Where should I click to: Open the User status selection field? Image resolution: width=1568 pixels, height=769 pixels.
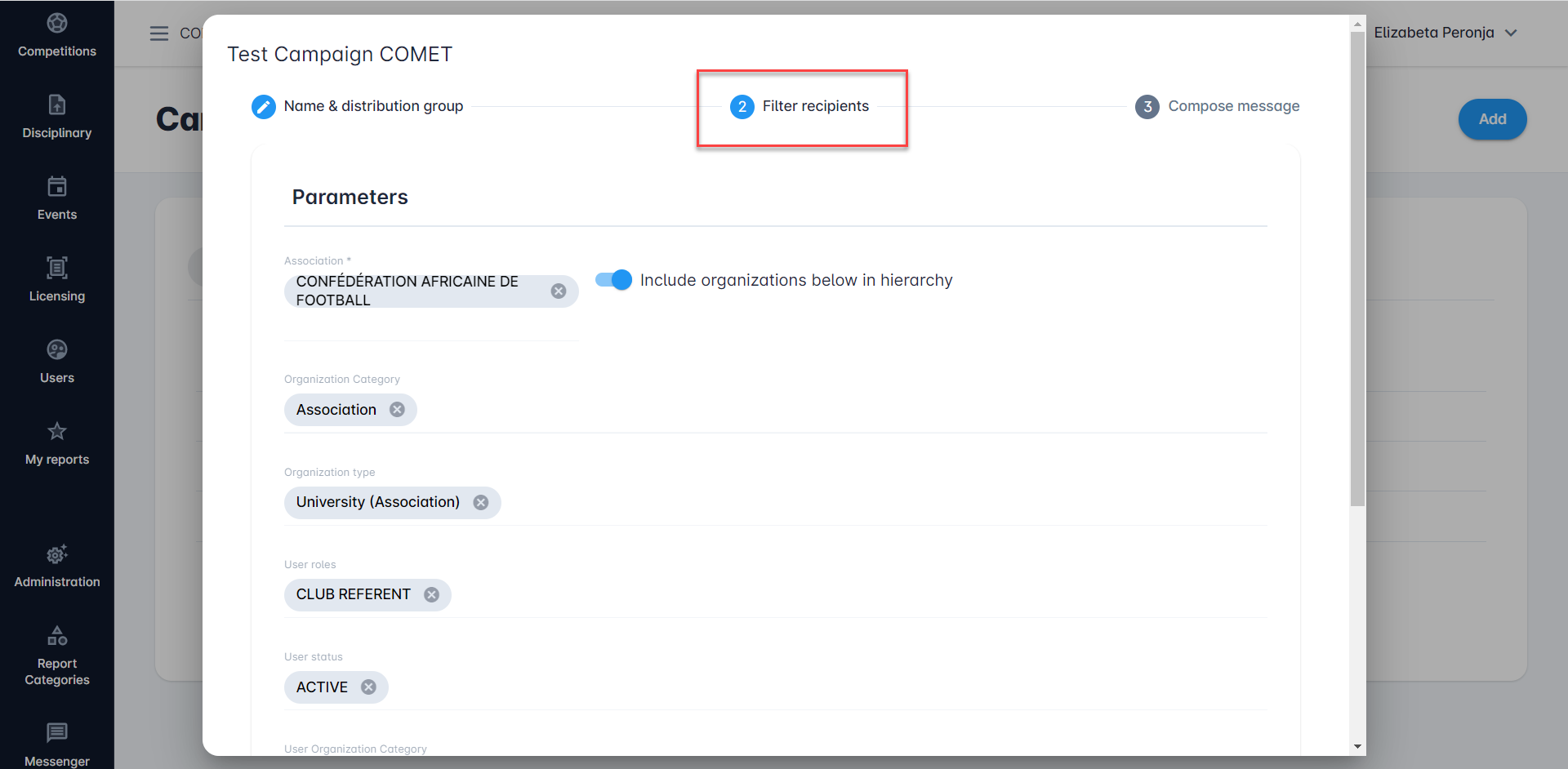pyautogui.click(x=817, y=687)
